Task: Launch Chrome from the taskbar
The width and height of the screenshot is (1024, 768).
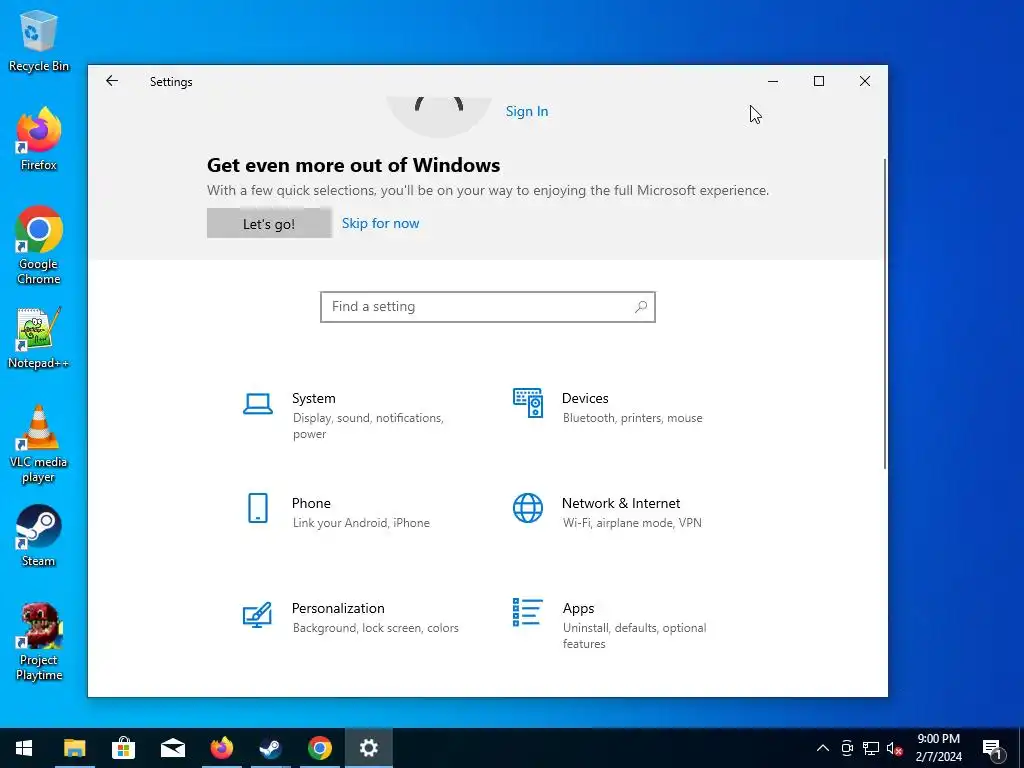Action: coord(319,748)
